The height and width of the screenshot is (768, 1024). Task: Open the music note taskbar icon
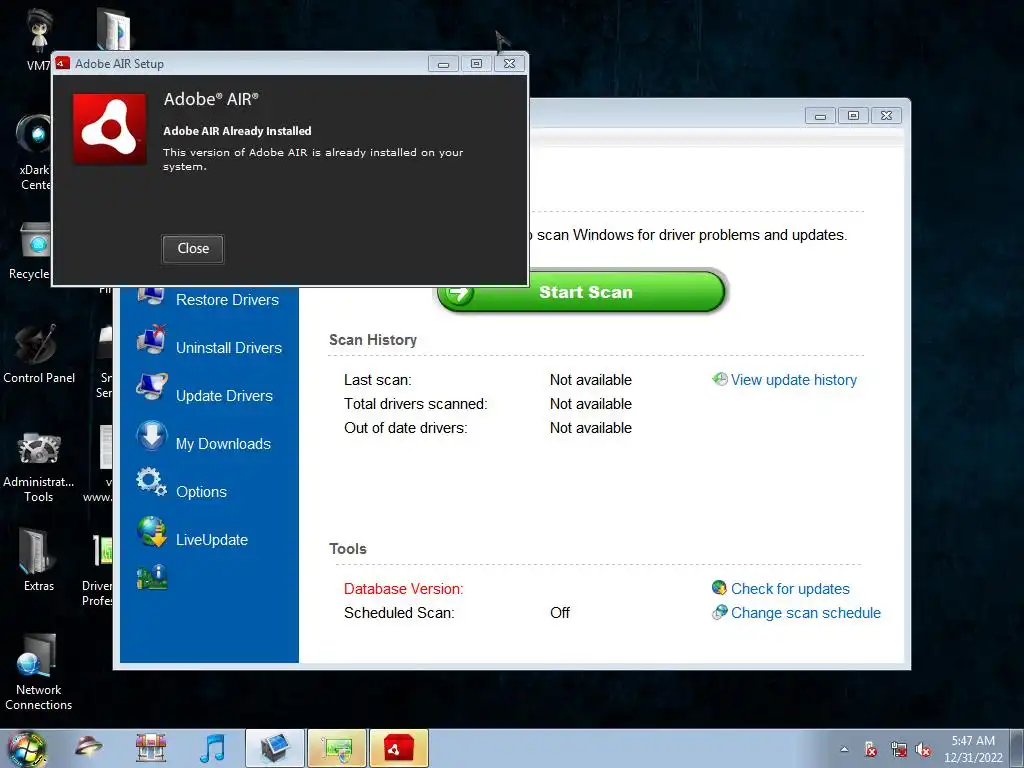point(212,748)
